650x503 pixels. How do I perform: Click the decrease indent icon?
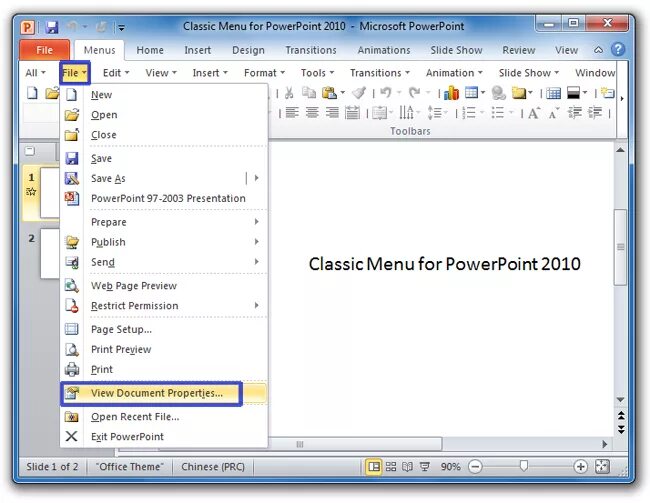click(x=575, y=112)
